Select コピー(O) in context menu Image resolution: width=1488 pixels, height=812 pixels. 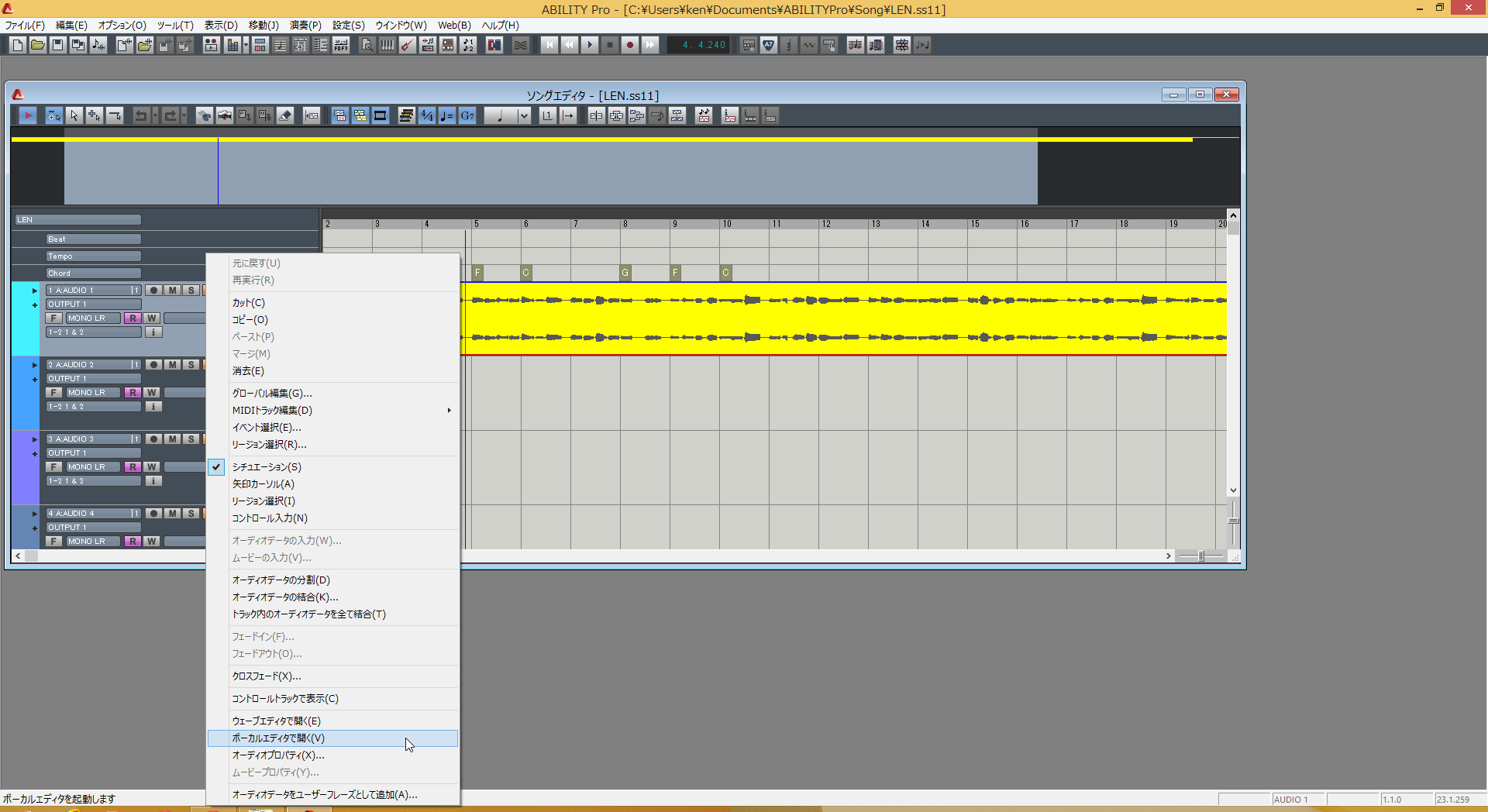click(x=332, y=320)
